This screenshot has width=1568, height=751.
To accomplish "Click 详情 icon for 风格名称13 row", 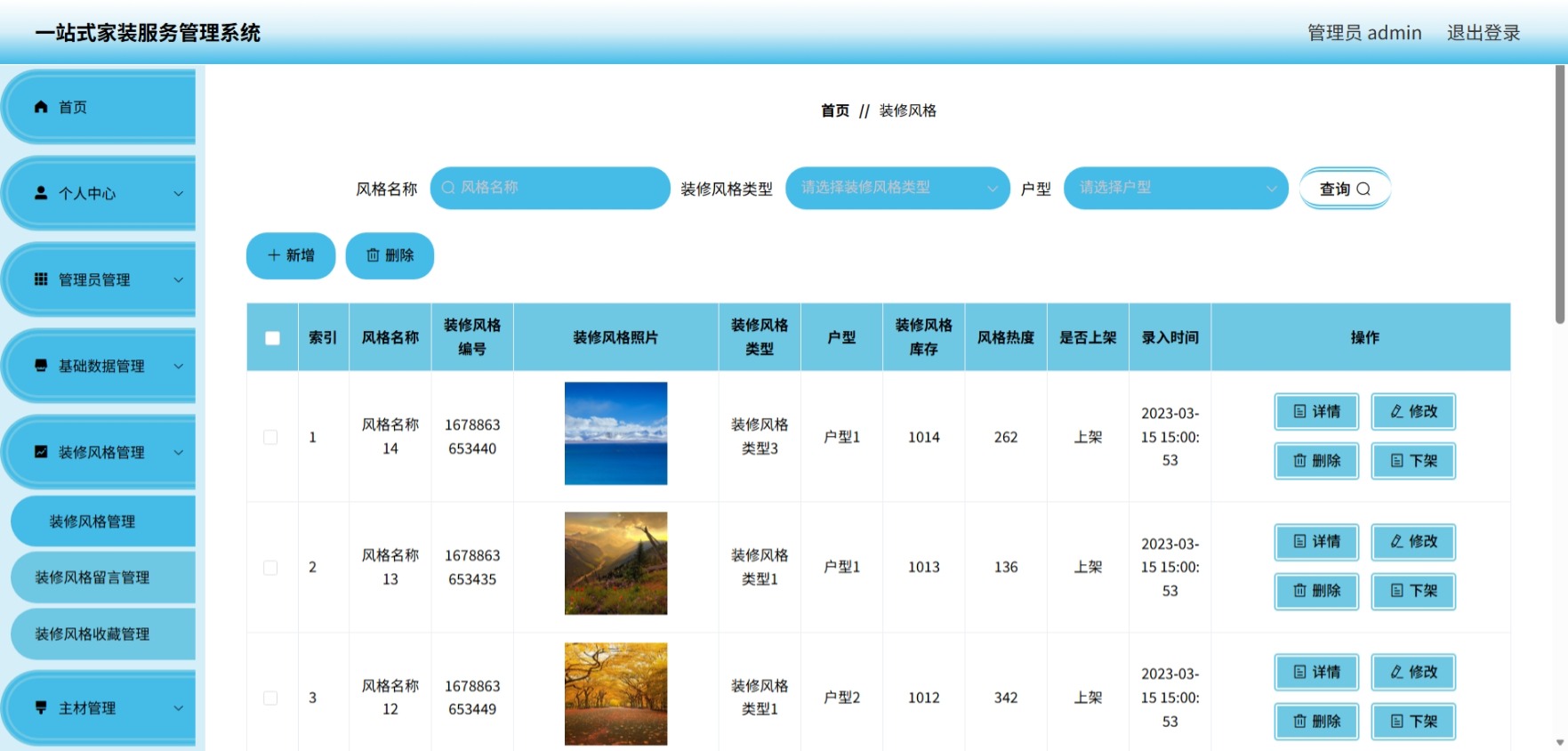I will [x=1299, y=541].
